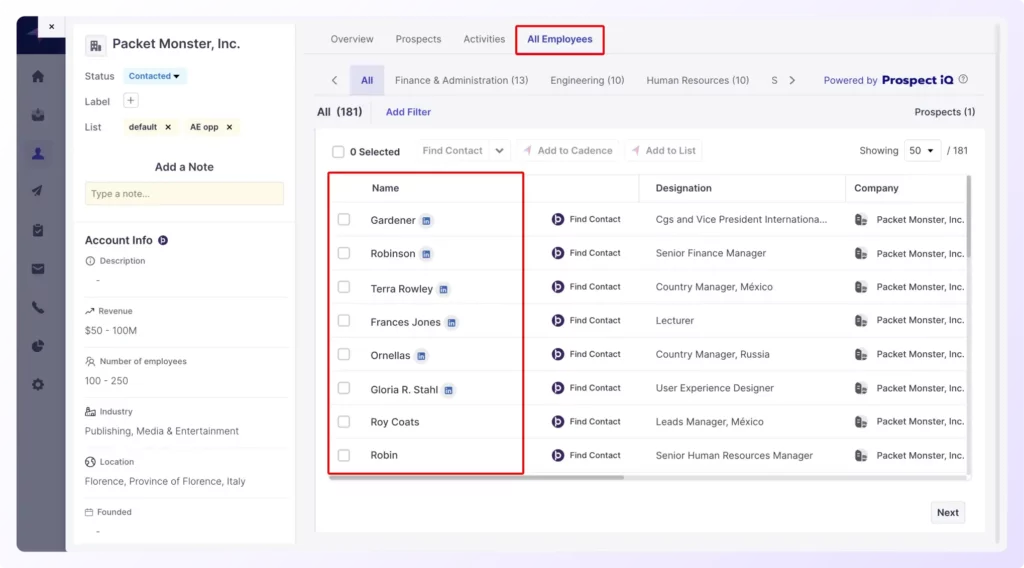Show more department tabs with right chevron
1024x568 pixels.
pos(792,80)
